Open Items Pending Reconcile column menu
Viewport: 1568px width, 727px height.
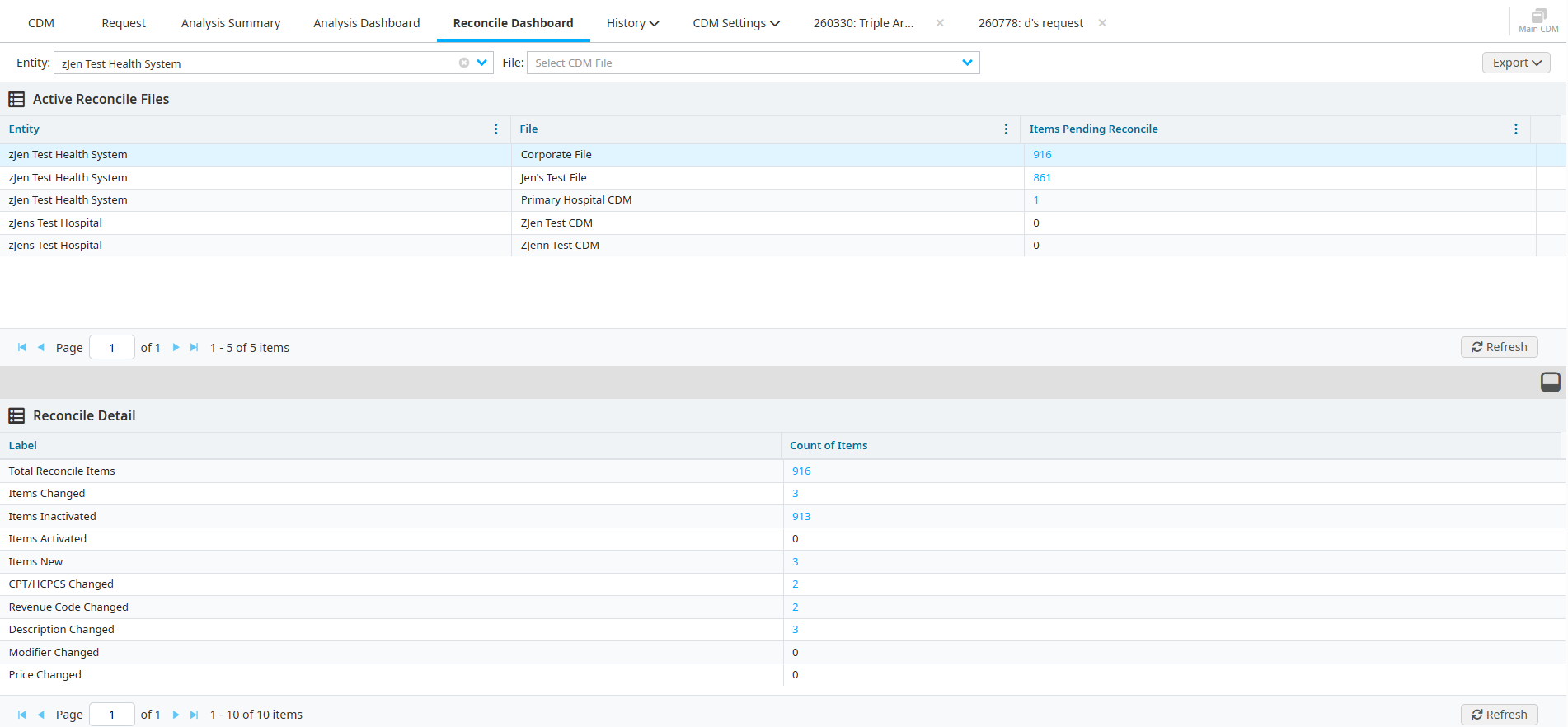click(1515, 129)
